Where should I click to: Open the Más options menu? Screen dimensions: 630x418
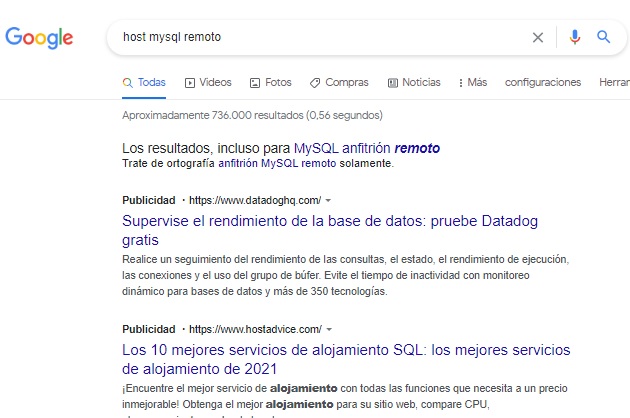point(473,82)
